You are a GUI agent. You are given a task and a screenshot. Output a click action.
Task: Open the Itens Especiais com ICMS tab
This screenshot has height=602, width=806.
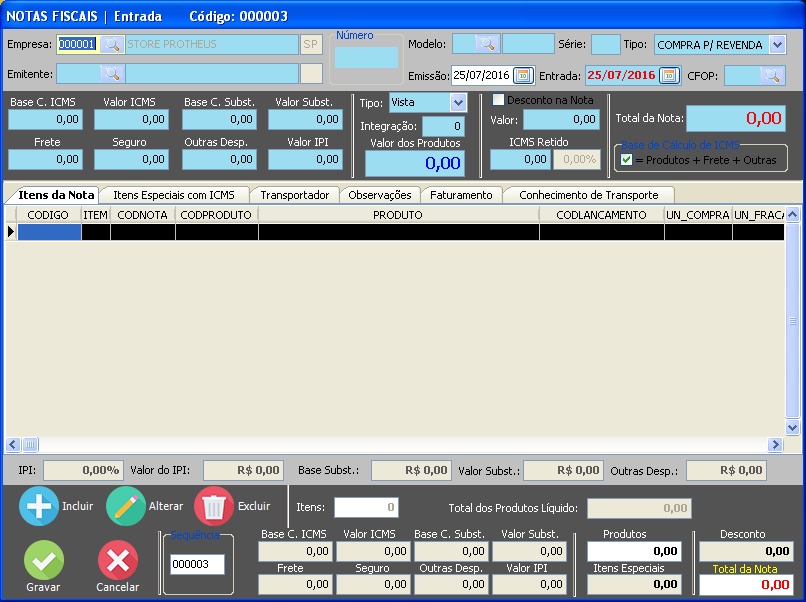tap(174, 195)
